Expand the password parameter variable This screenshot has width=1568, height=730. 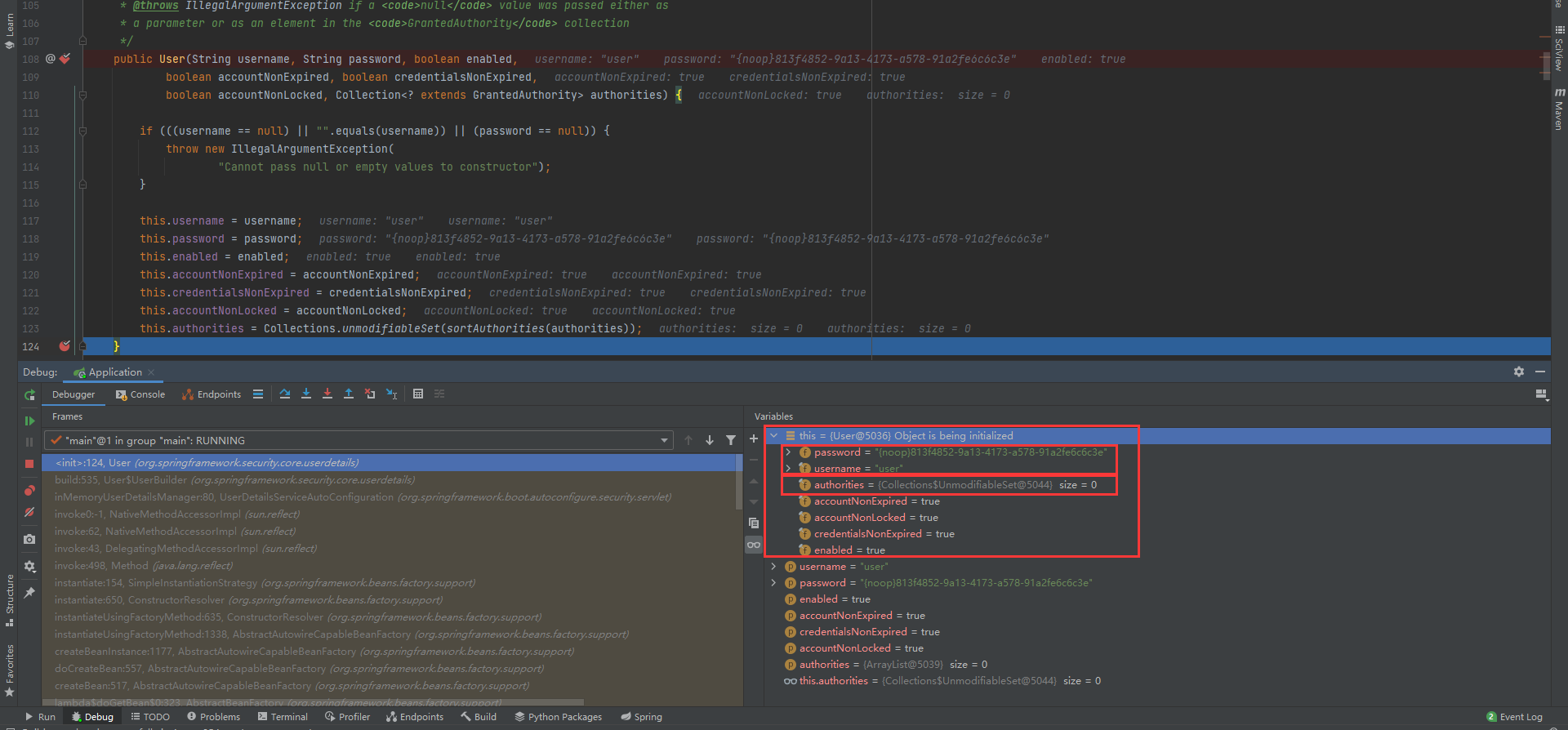point(773,583)
